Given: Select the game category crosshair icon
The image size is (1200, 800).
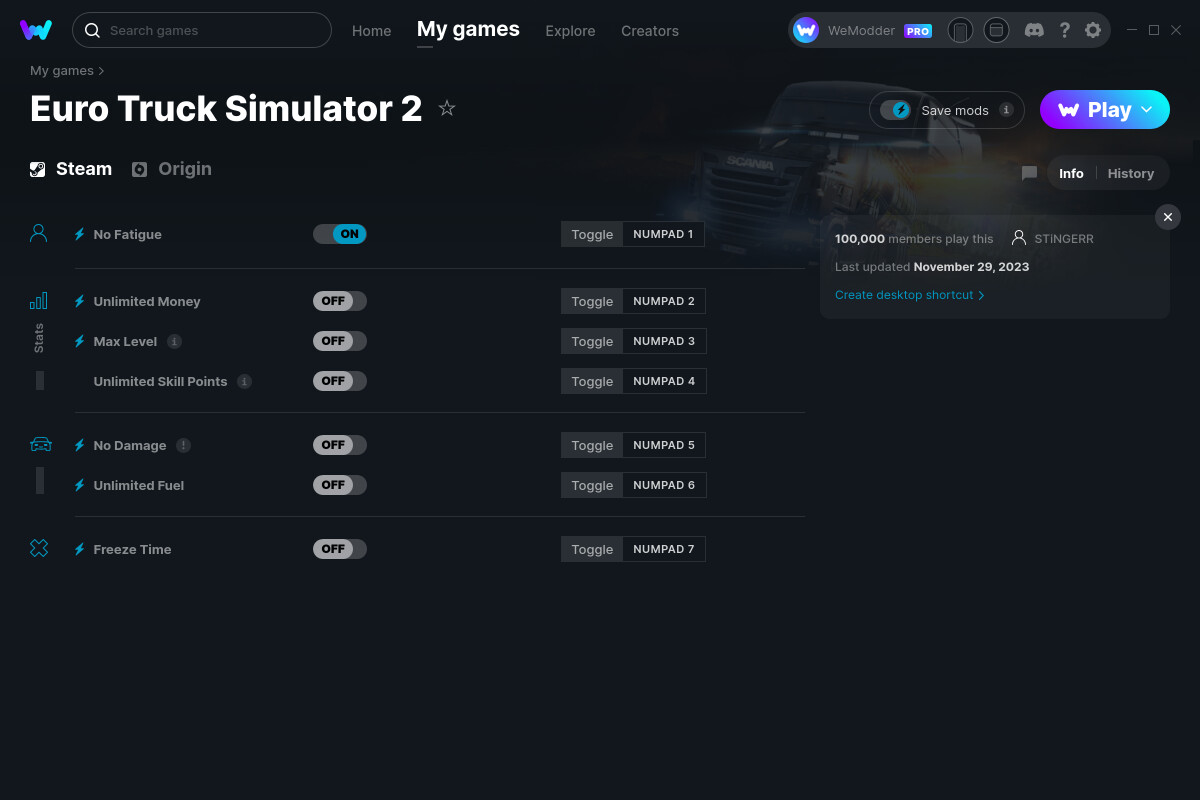Looking at the screenshot, I should pos(39,548).
